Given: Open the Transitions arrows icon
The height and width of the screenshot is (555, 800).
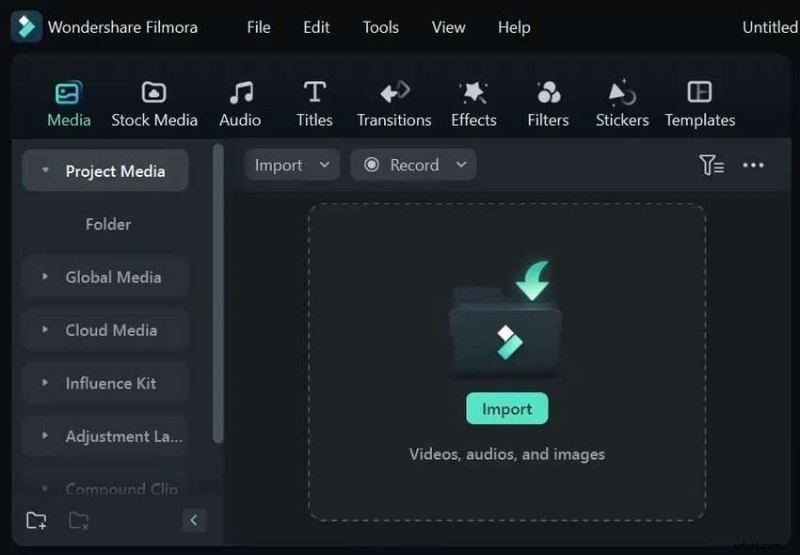Looking at the screenshot, I should pyautogui.click(x=394, y=92).
